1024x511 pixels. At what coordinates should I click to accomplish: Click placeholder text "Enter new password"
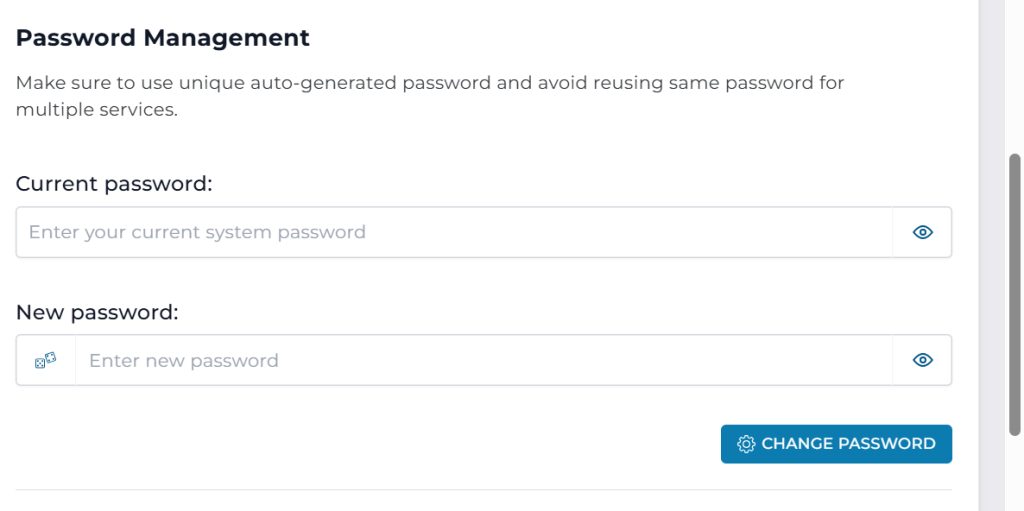pos(184,360)
